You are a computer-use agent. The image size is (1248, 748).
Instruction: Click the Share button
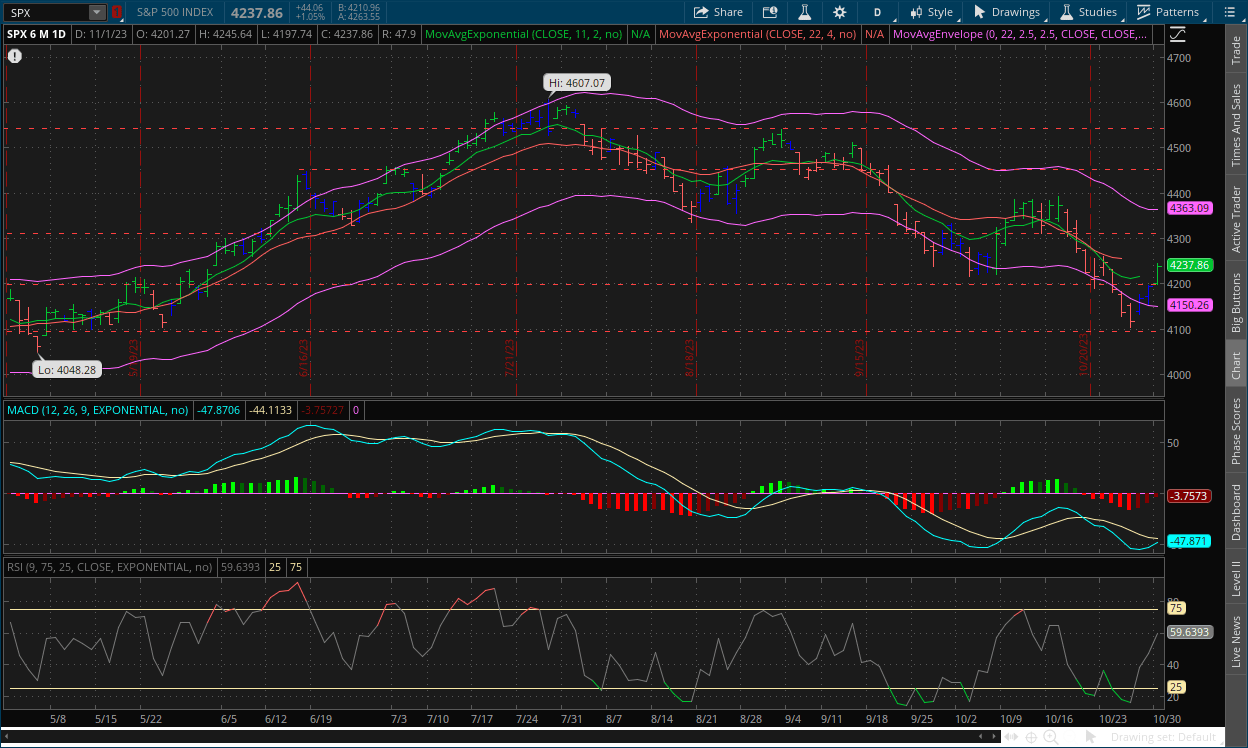coord(717,12)
